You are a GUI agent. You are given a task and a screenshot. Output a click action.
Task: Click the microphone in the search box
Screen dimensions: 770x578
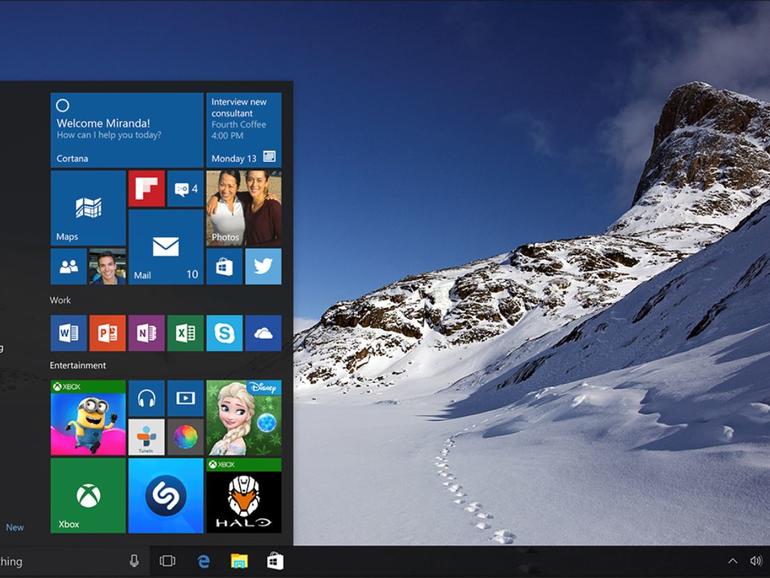coord(134,561)
